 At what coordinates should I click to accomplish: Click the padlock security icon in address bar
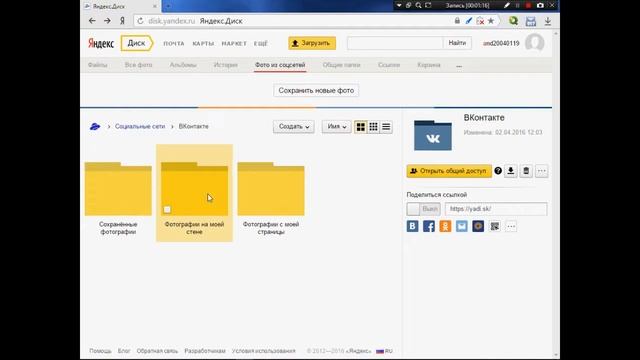(457, 21)
